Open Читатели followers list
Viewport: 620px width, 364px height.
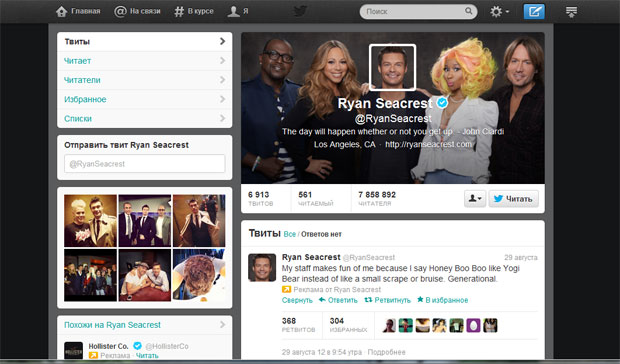[144, 80]
